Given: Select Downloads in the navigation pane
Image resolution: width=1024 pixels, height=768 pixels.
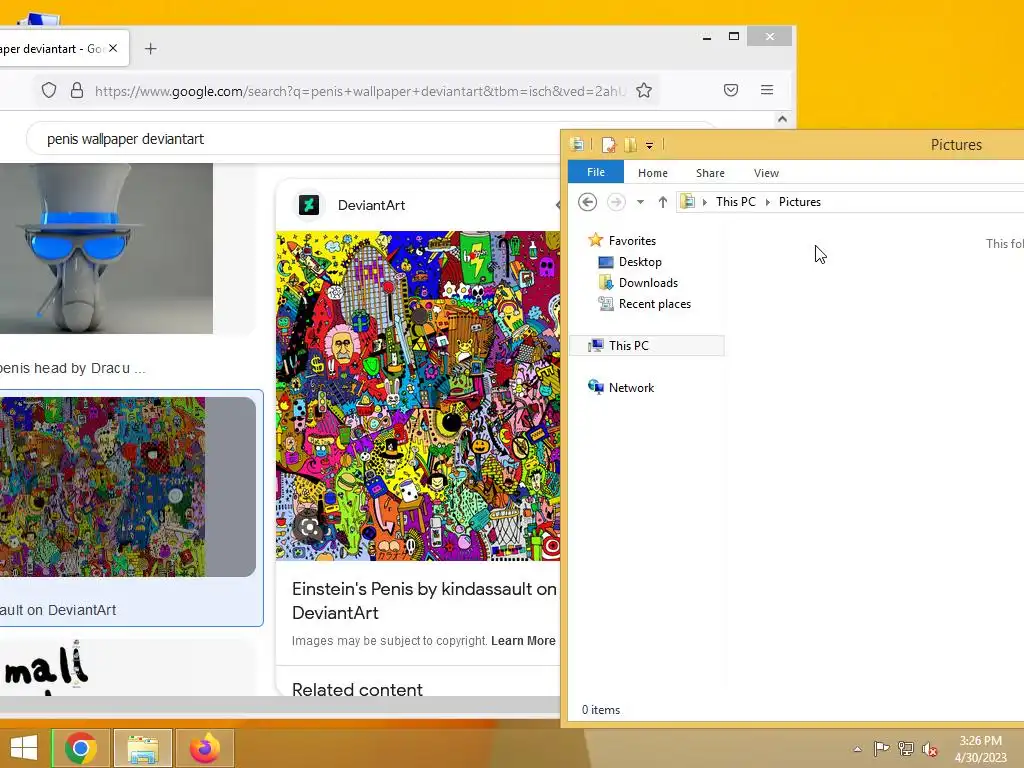Looking at the screenshot, I should pos(648,283).
